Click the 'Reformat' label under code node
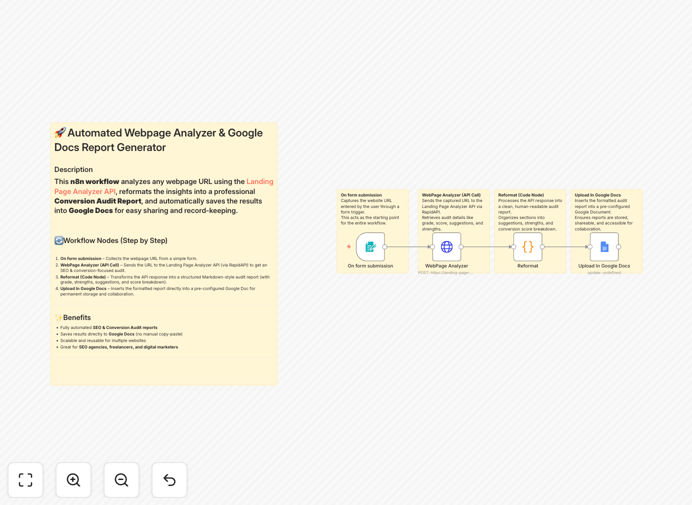Viewport: 692px width, 505px height. [x=528, y=266]
